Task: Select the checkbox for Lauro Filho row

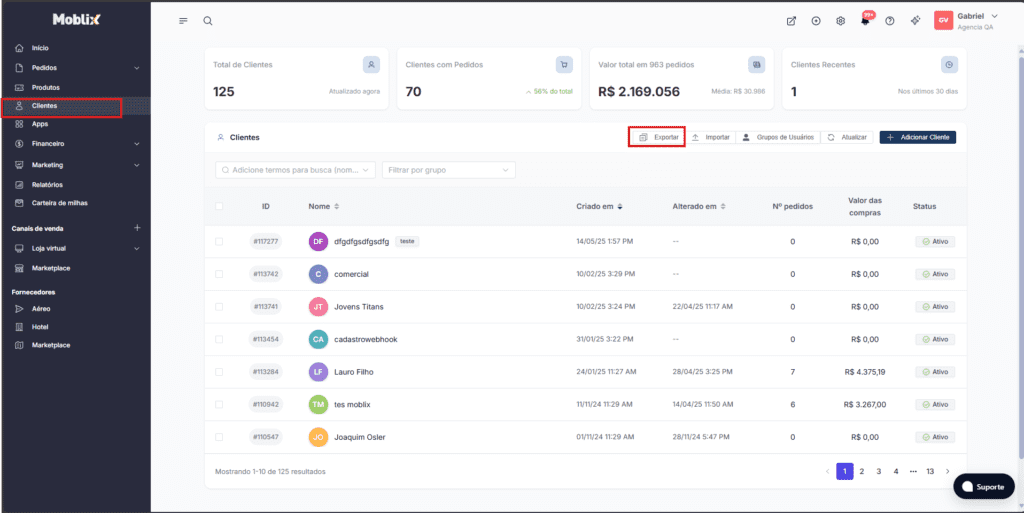Action: coord(220,372)
